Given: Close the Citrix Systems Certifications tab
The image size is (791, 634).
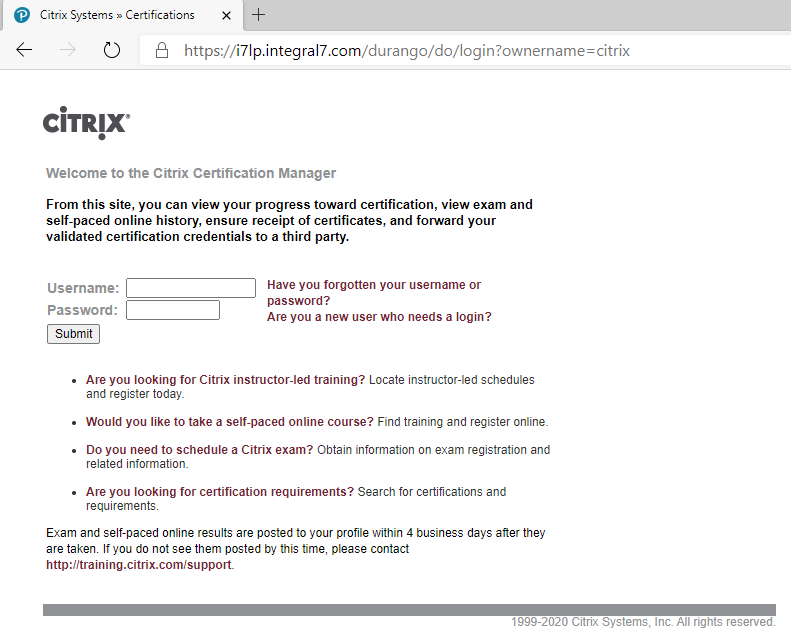Looking at the screenshot, I should coord(225,15).
